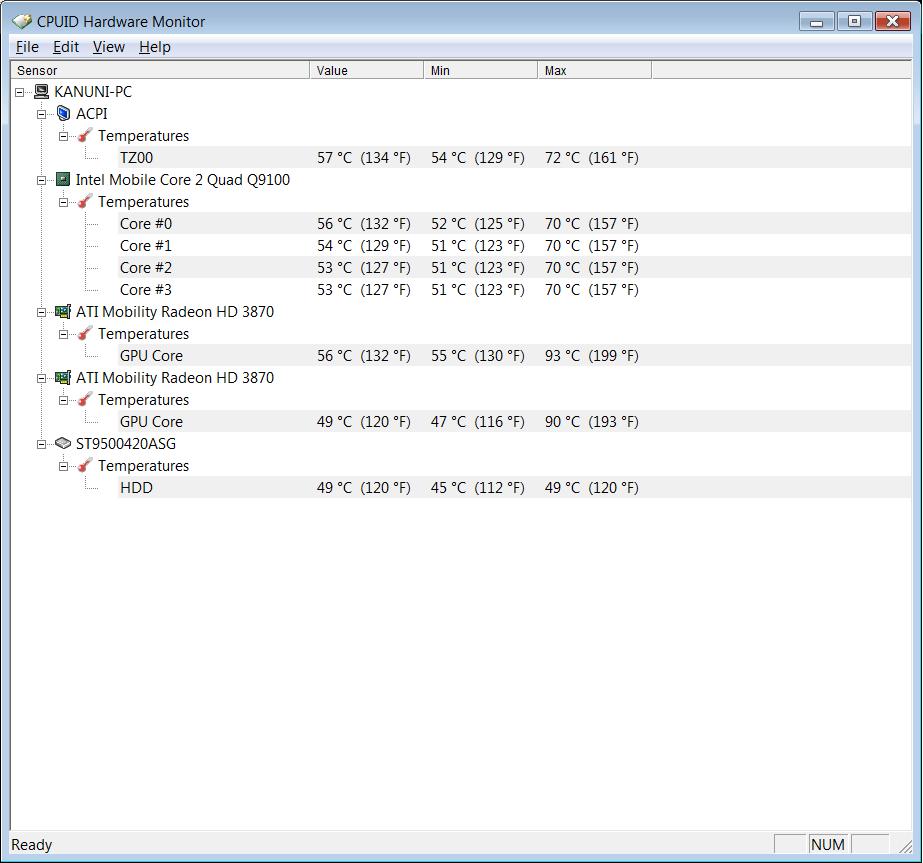This screenshot has height=863, width=923.
Task: Minimize the Hardware Monitor window
Action: coord(816,22)
